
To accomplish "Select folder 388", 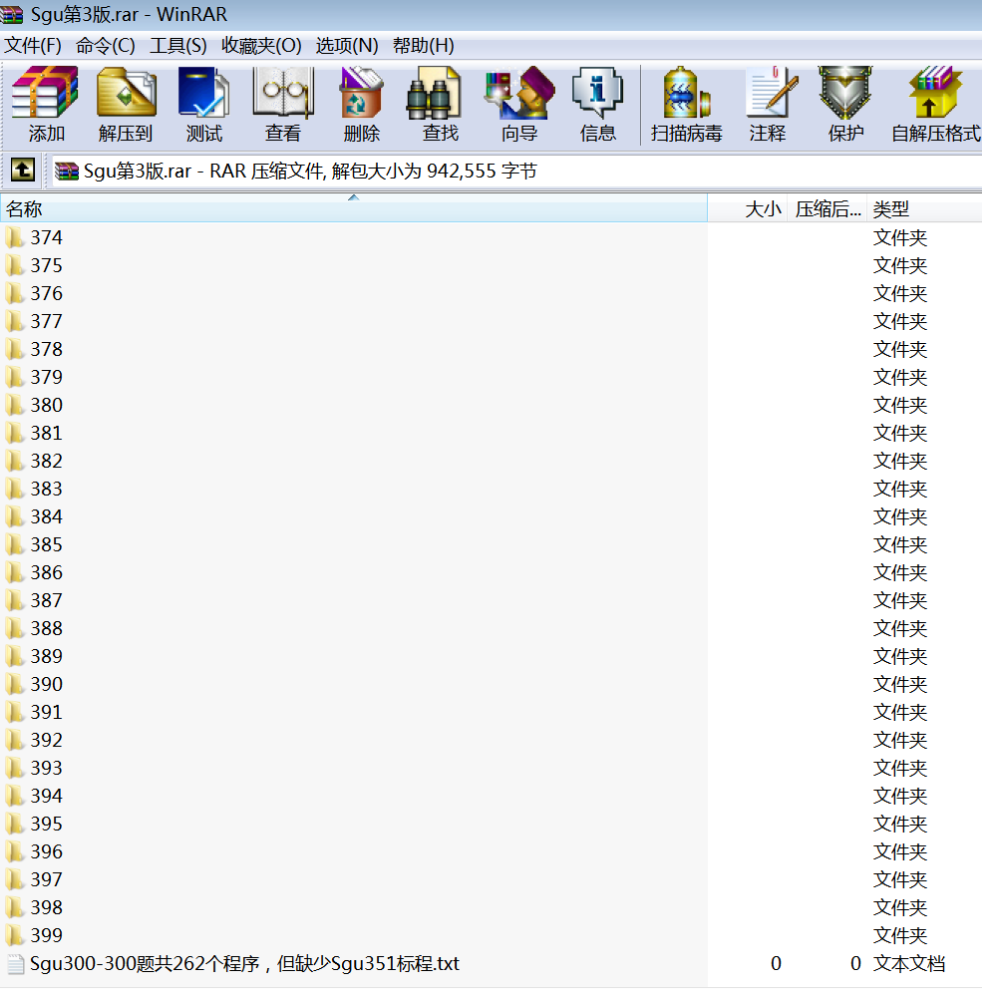I will tap(46, 628).
